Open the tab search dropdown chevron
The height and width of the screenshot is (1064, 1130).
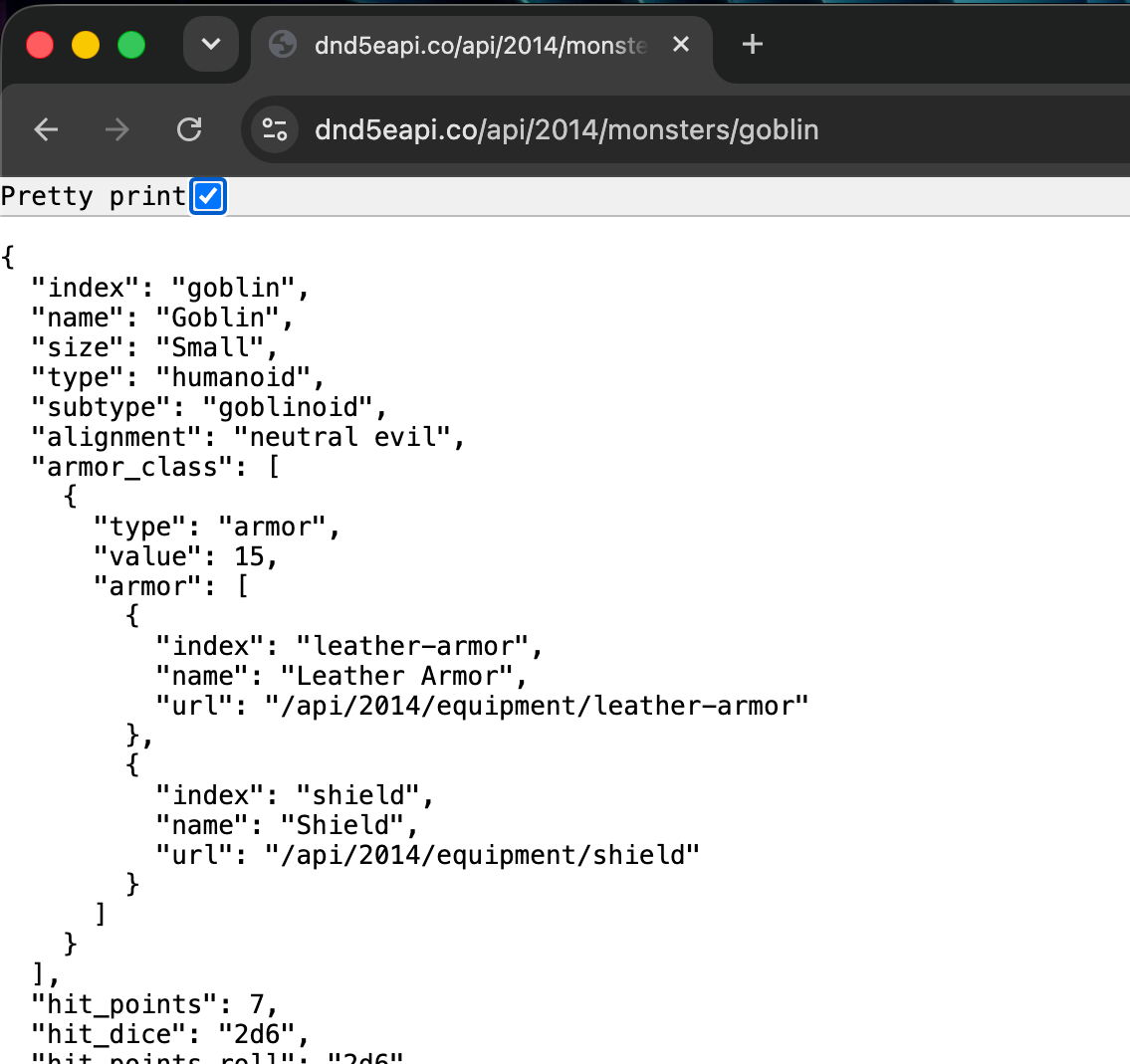pos(210,45)
